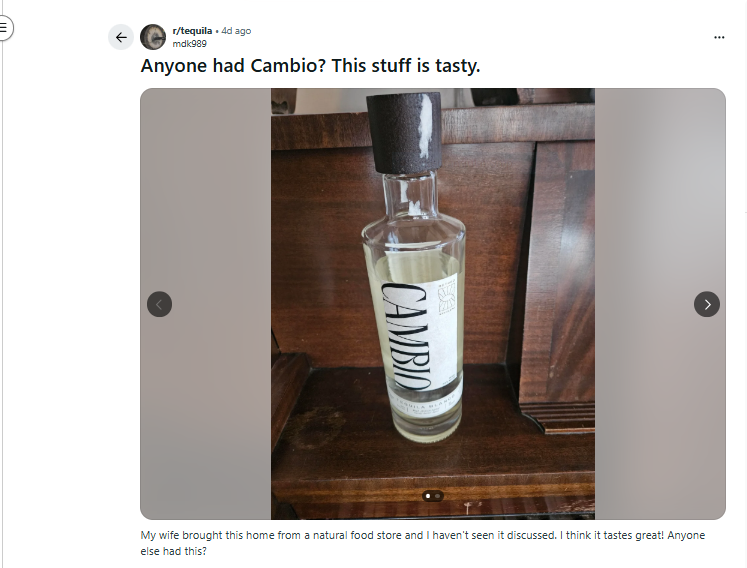Click blurred gallery margin above previous arrow
The height and width of the screenshot is (568, 747).
point(205,191)
